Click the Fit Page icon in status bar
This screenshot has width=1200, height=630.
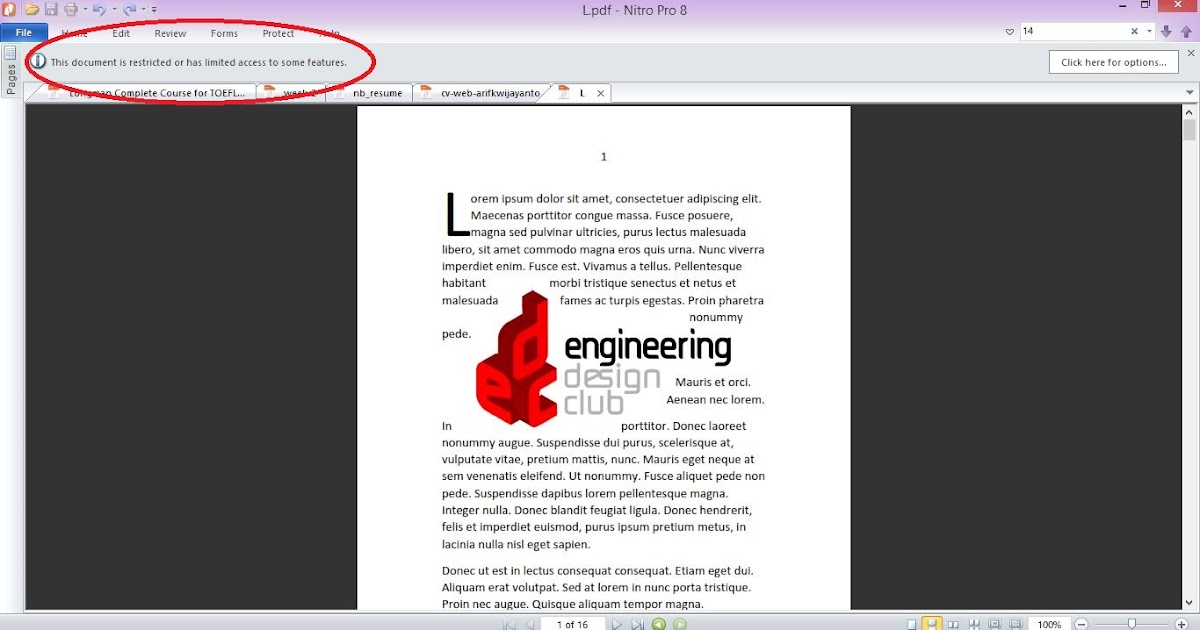[1016, 624]
